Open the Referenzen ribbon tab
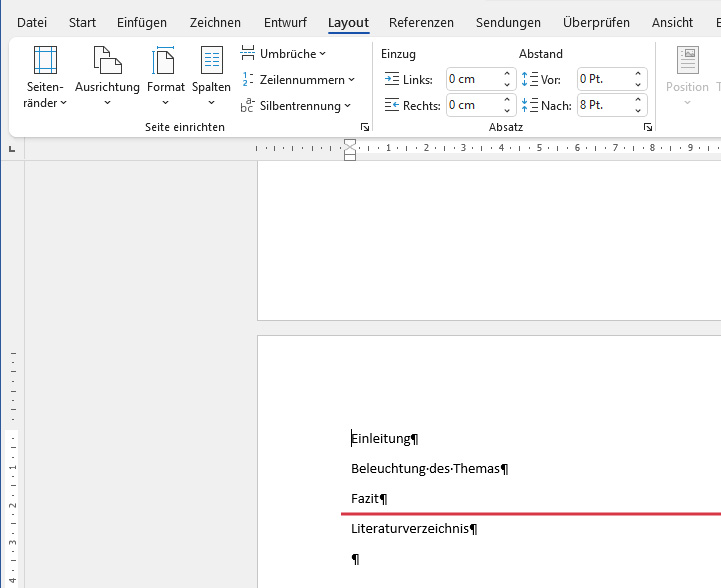 coord(421,22)
